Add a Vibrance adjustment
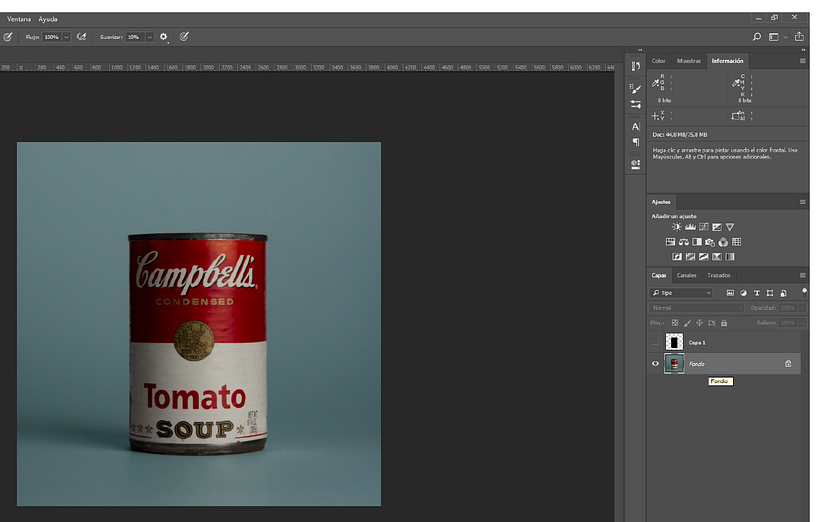The width and height of the screenshot is (820, 522). point(730,227)
